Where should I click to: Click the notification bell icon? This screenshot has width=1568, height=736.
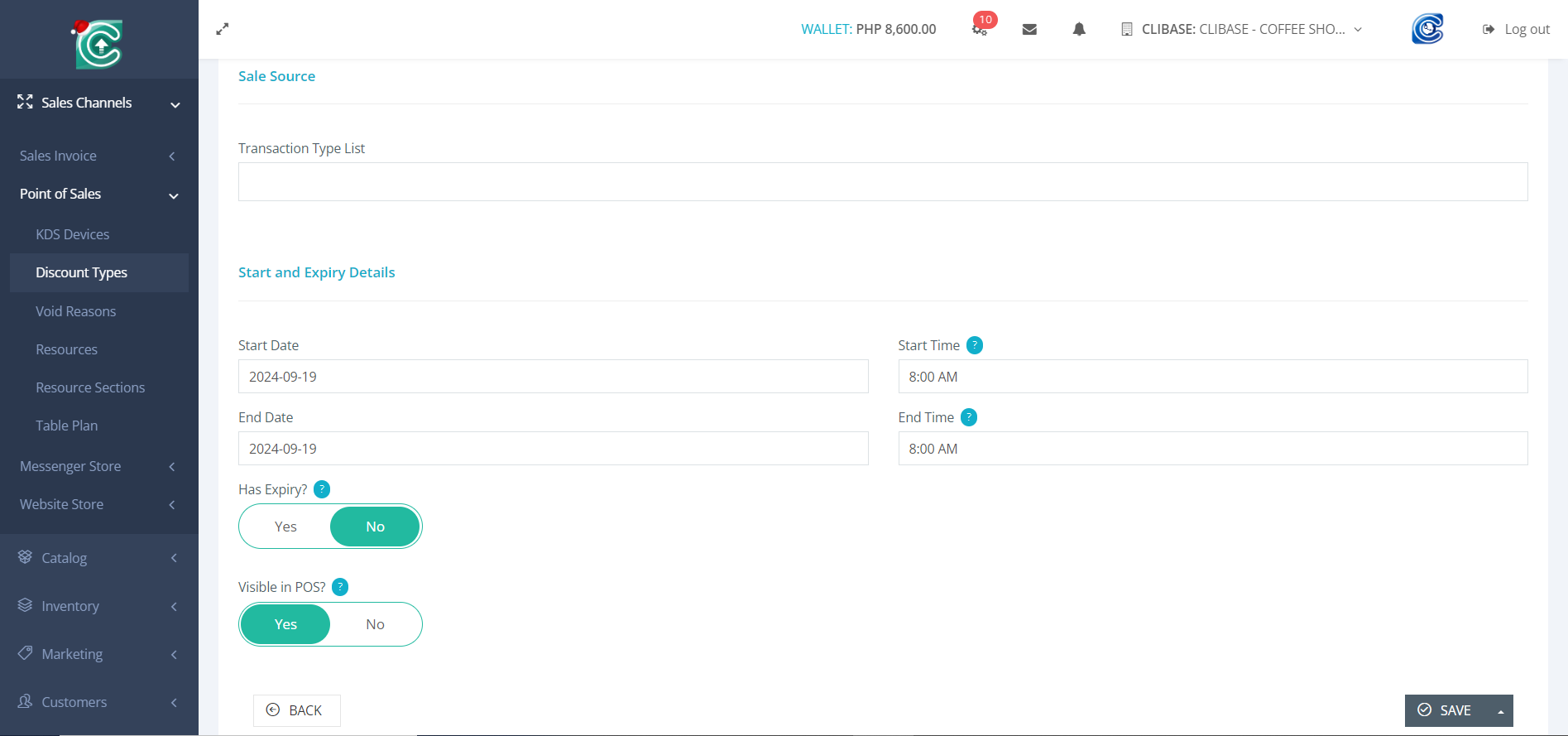click(x=1079, y=29)
